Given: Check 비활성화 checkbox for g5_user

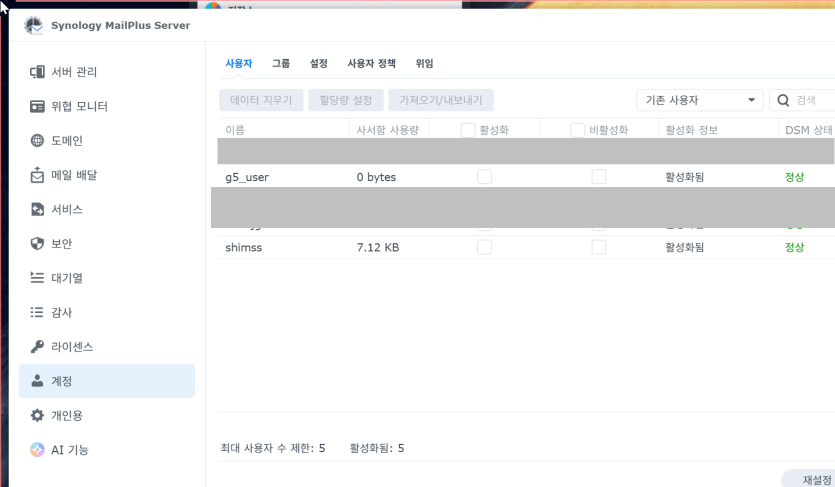Looking at the screenshot, I should (599, 177).
